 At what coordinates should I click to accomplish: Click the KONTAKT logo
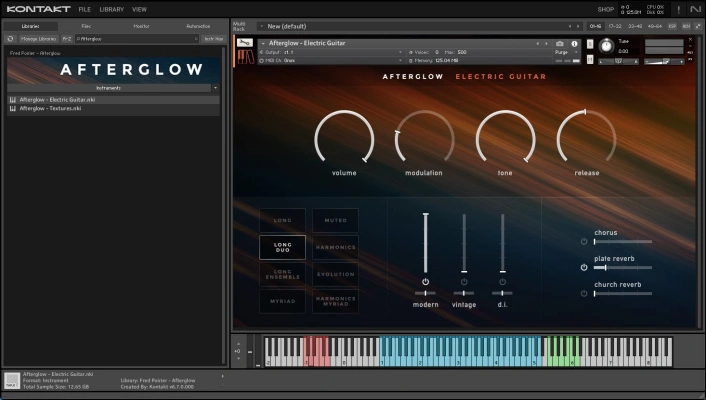[x=39, y=9]
